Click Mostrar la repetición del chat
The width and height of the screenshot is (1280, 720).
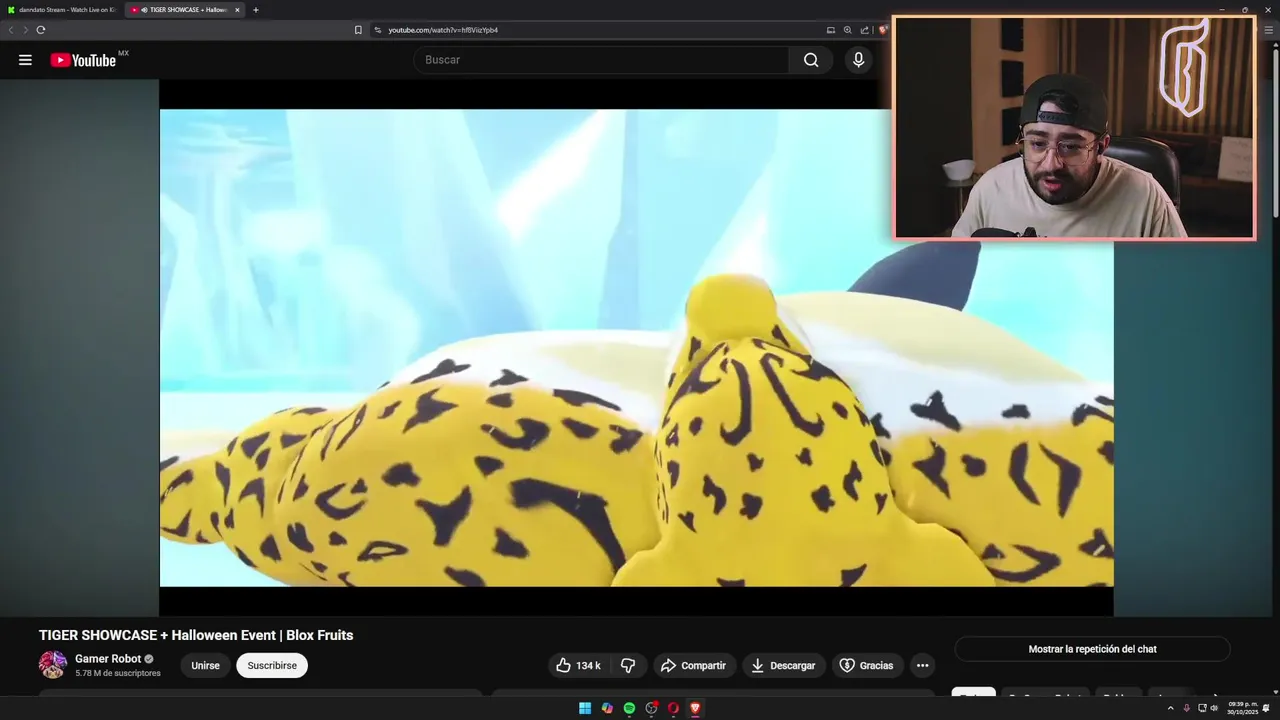coord(1092,649)
